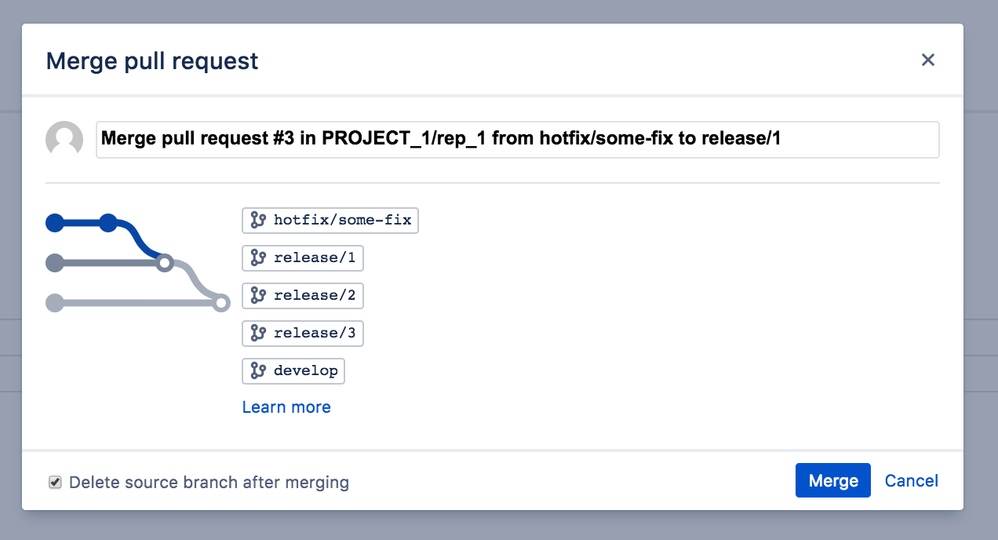Click the light gray dot starting the bottom branch line

[x=55, y=302]
